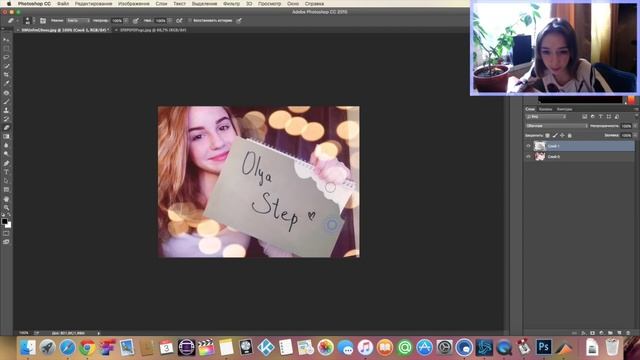Select the Pen tool

(6, 163)
